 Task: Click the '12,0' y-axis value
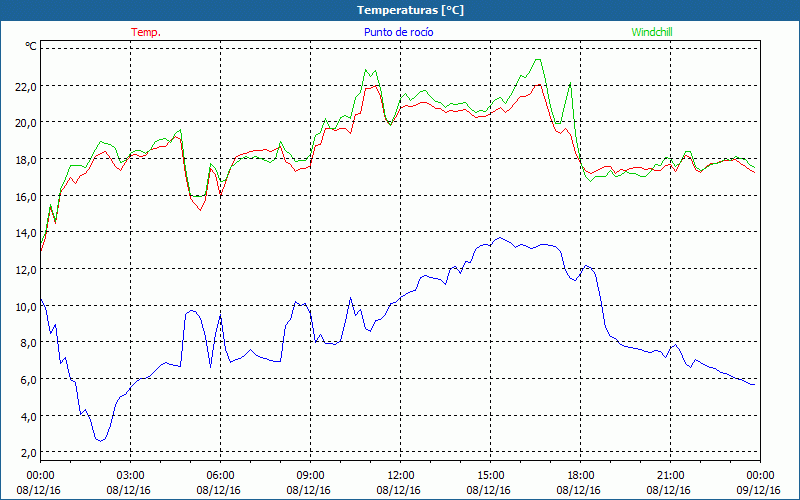[26, 270]
